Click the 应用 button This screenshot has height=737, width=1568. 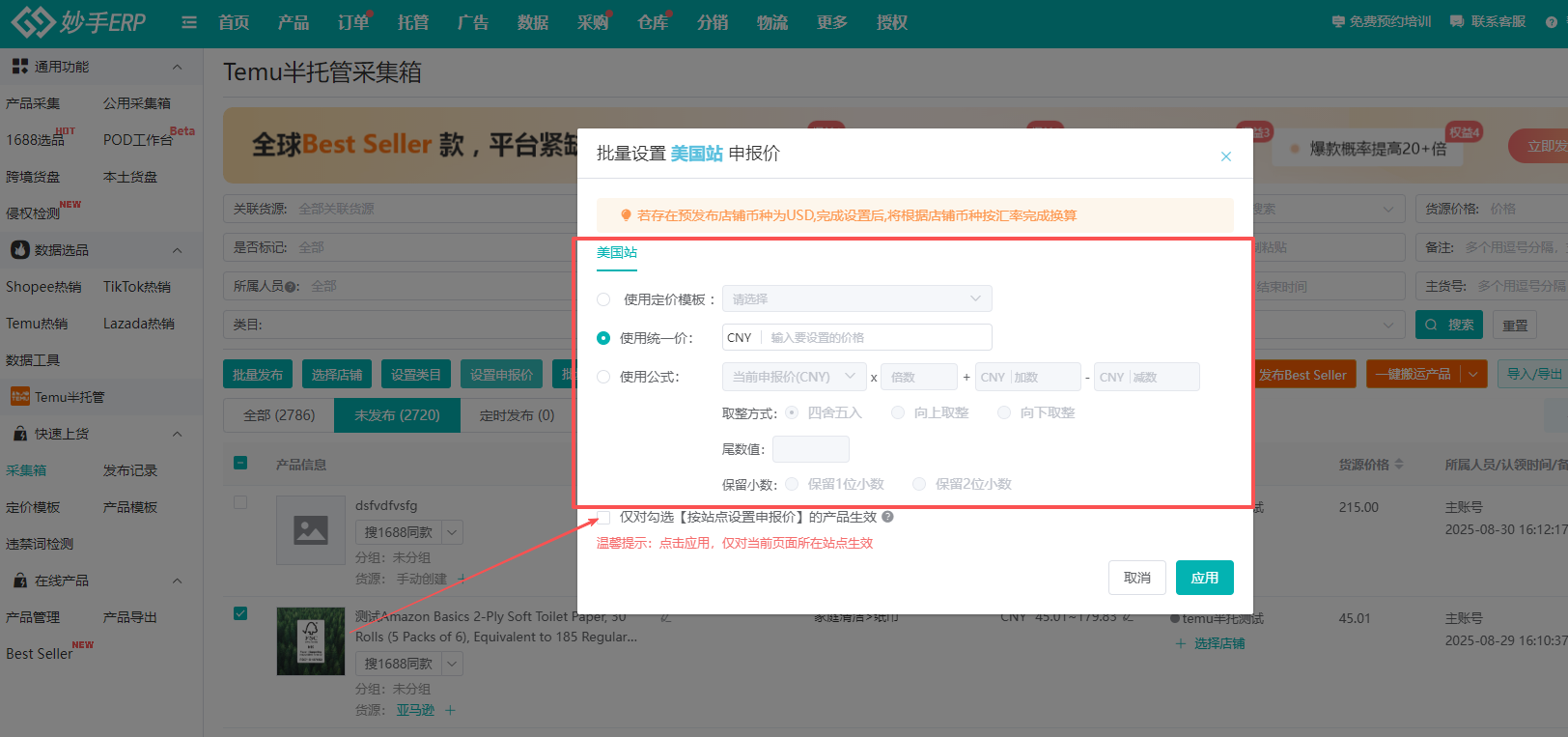pyautogui.click(x=1204, y=578)
